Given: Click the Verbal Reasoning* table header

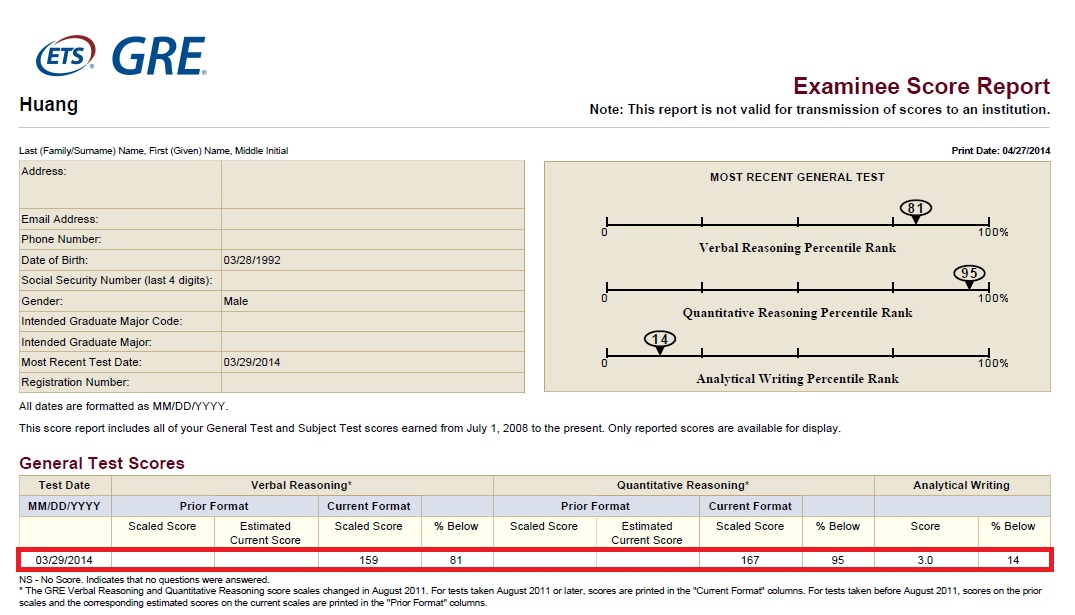Looking at the screenshot, I should [302, 485].
